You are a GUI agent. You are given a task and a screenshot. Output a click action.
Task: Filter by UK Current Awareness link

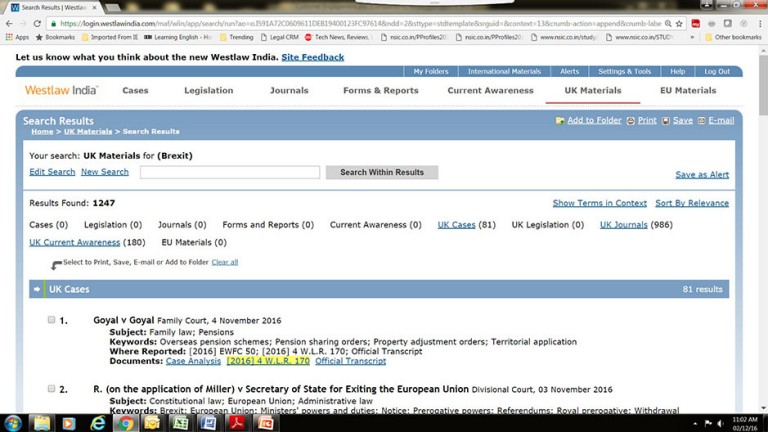click(74, 242)
